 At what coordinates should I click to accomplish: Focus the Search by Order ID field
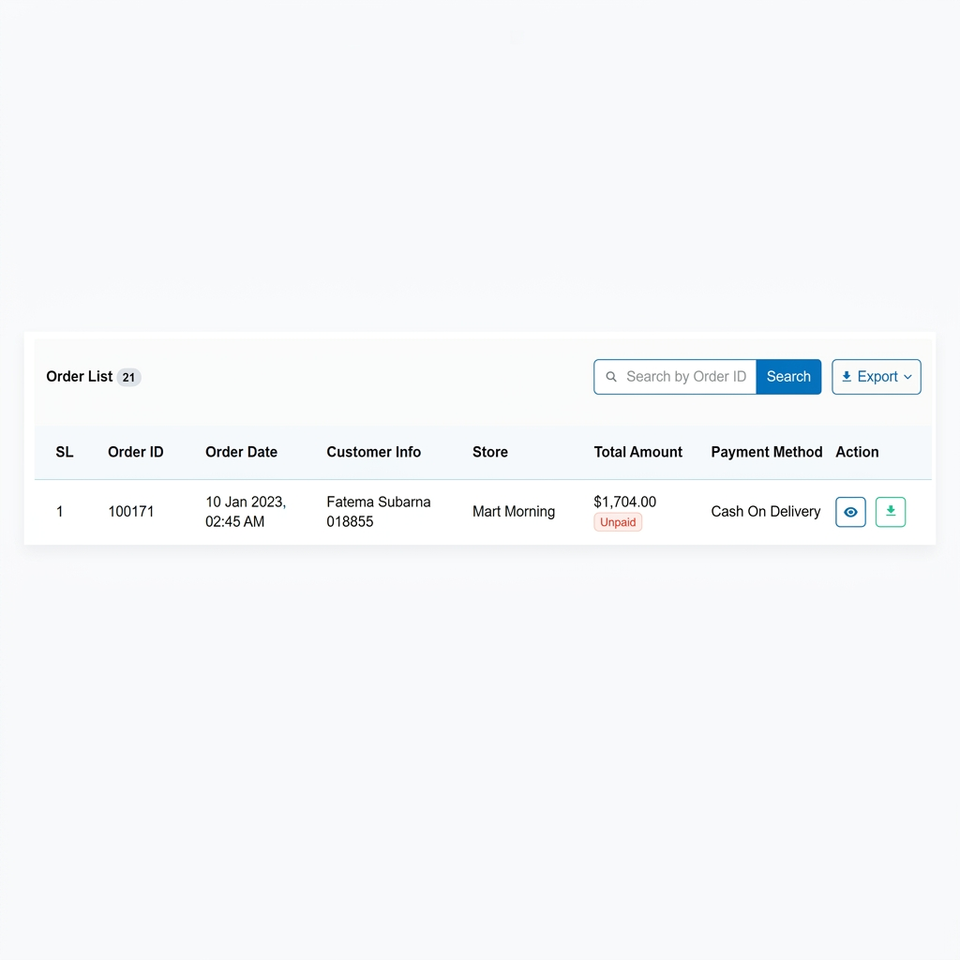click(675, 377)
